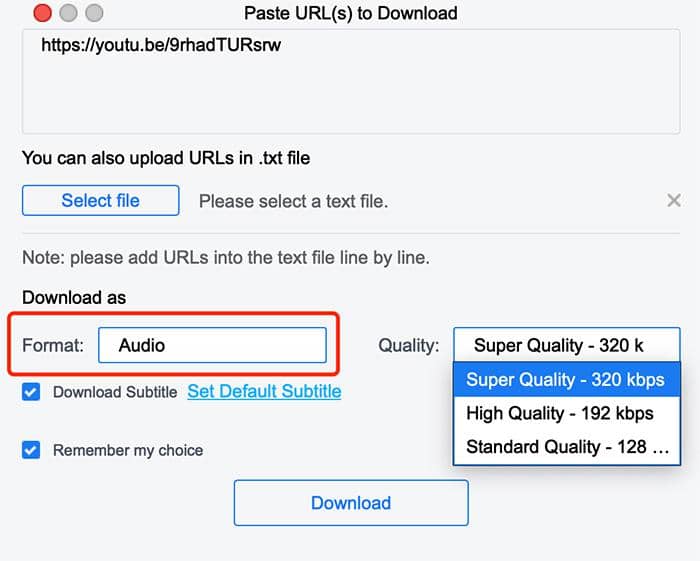This screenshot has height=561, width=700.
Task: Click the gray minimize window button
Action: click(68, 13)
